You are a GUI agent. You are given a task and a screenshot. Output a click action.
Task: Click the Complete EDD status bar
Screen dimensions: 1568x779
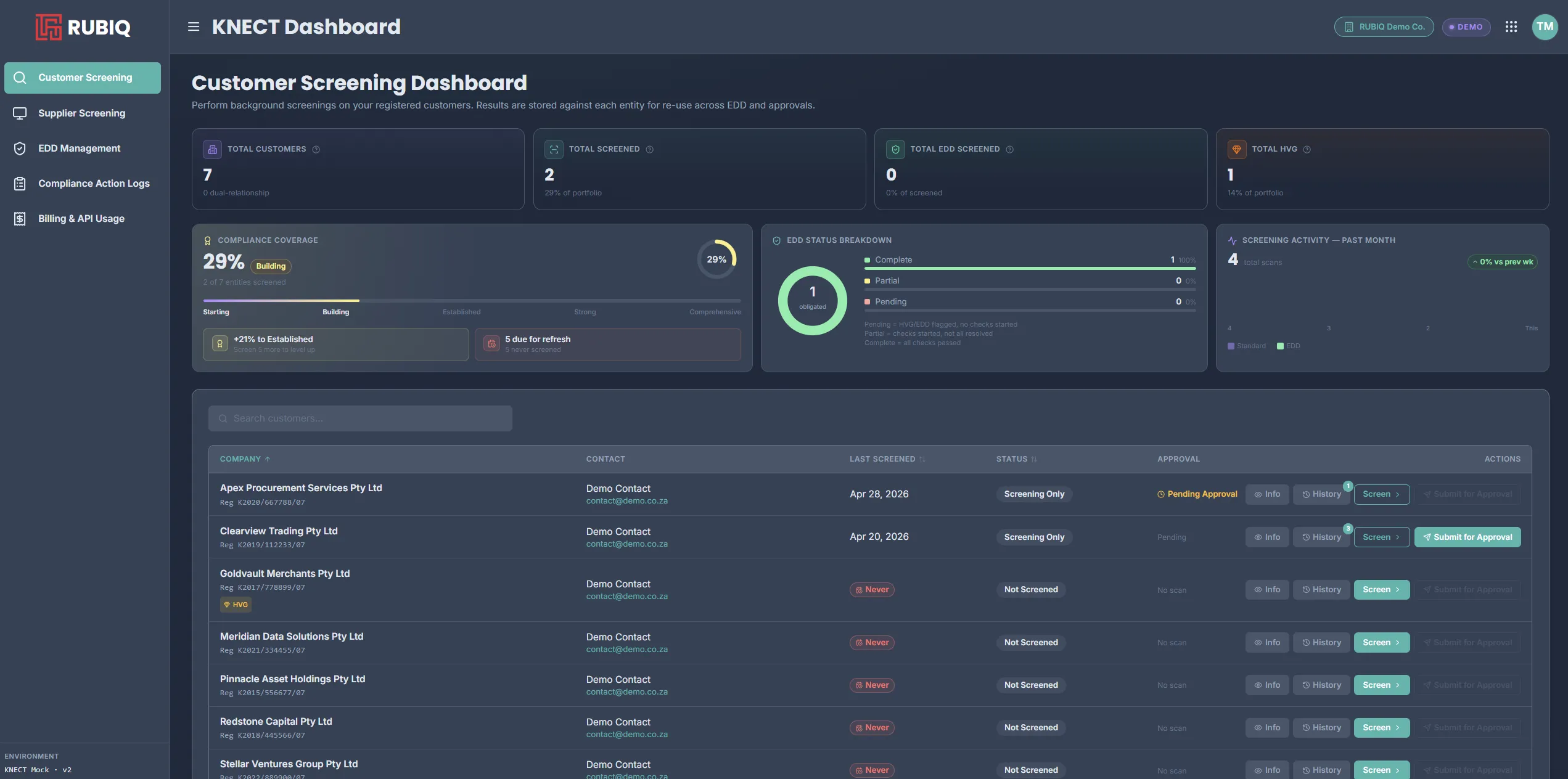[1030, 269]
